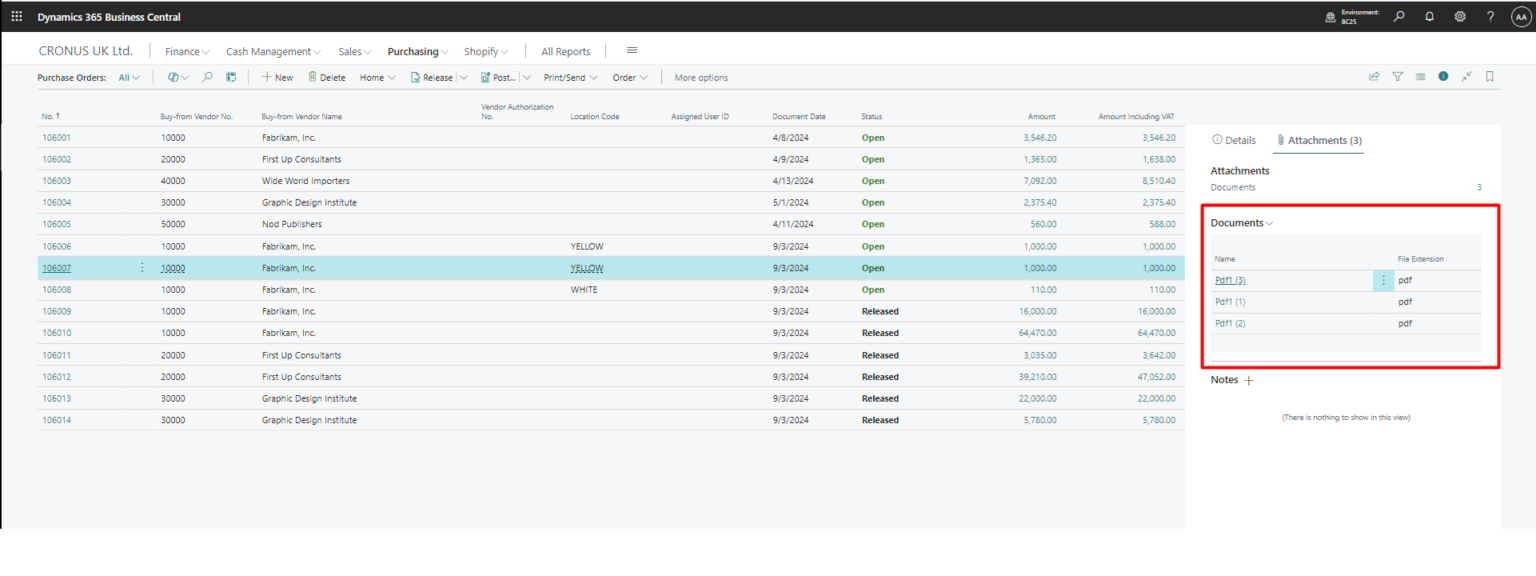Open the Pdf1 (3) attachment link
This screenshot has width=1536, height=576.
pyautogui.click(x=1230, y=280)
